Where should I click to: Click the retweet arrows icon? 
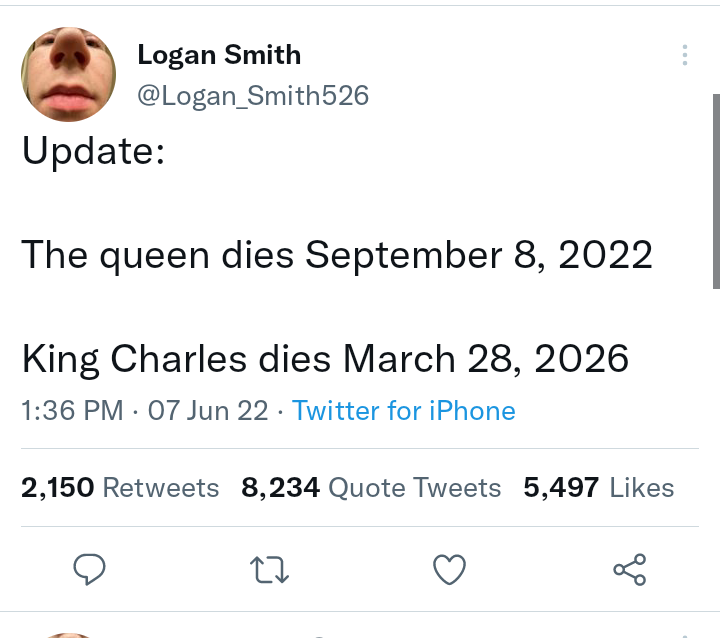270,570
